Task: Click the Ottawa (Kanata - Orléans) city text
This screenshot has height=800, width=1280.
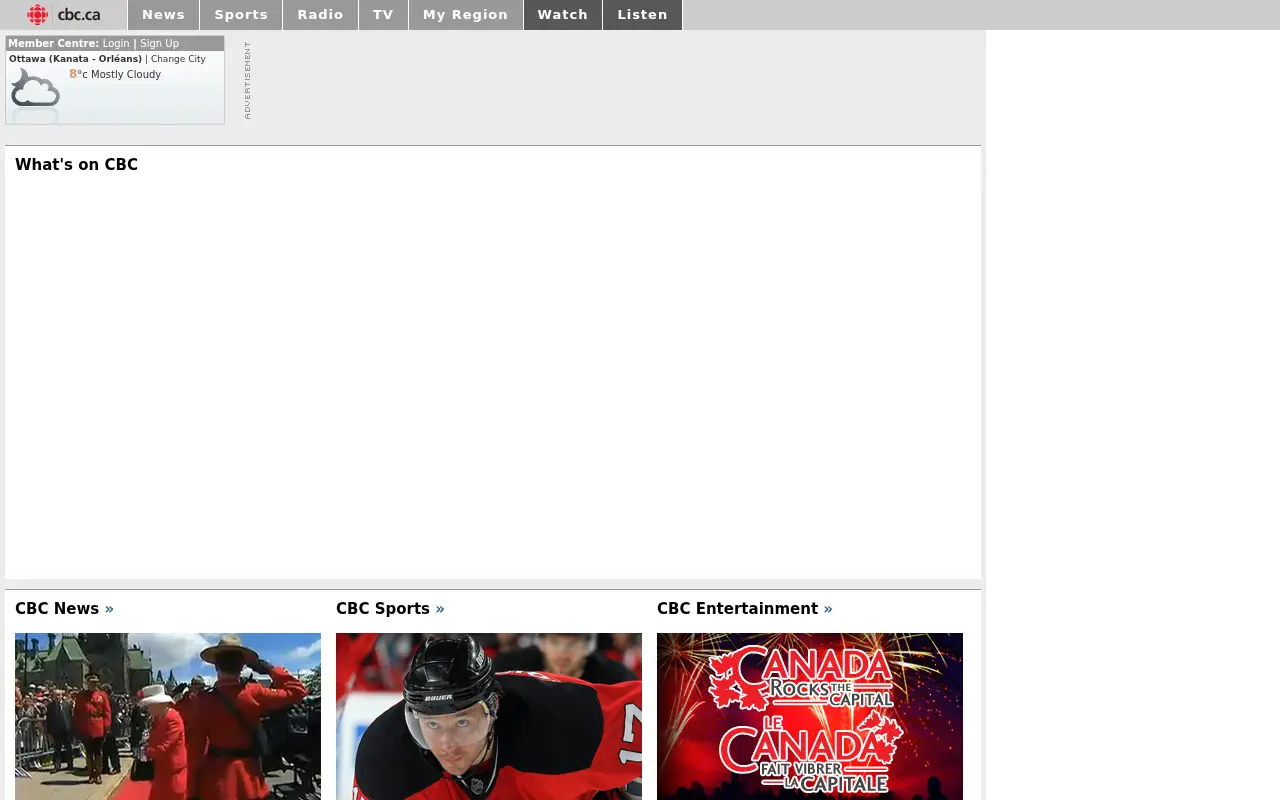Action: (75, 59)
